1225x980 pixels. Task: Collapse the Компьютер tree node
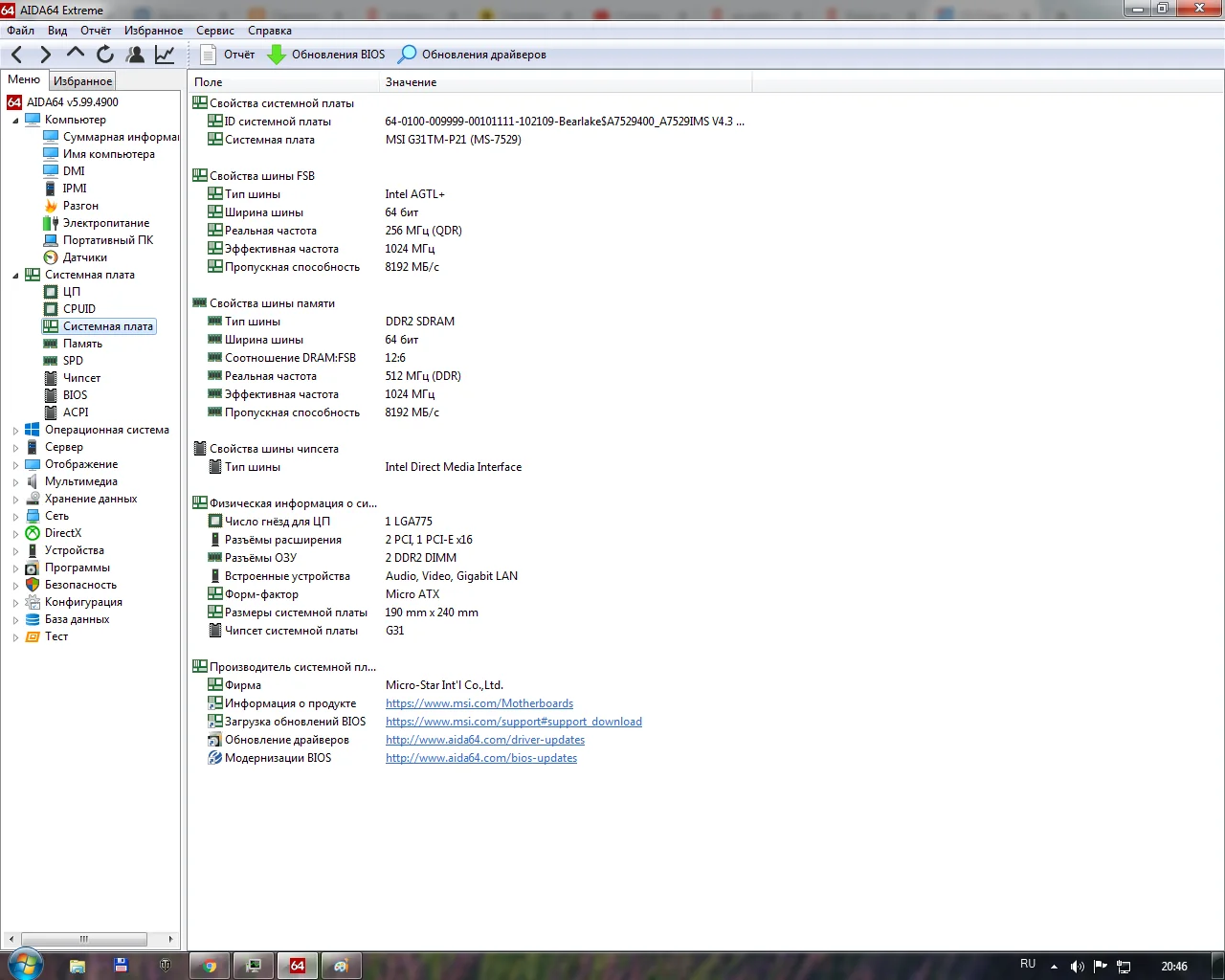point(15,121)
